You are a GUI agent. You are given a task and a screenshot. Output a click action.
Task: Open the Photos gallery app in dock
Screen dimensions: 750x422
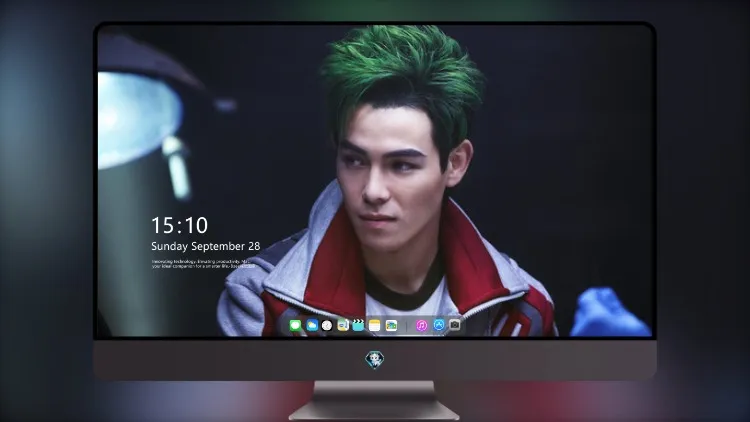pos(391,325)
